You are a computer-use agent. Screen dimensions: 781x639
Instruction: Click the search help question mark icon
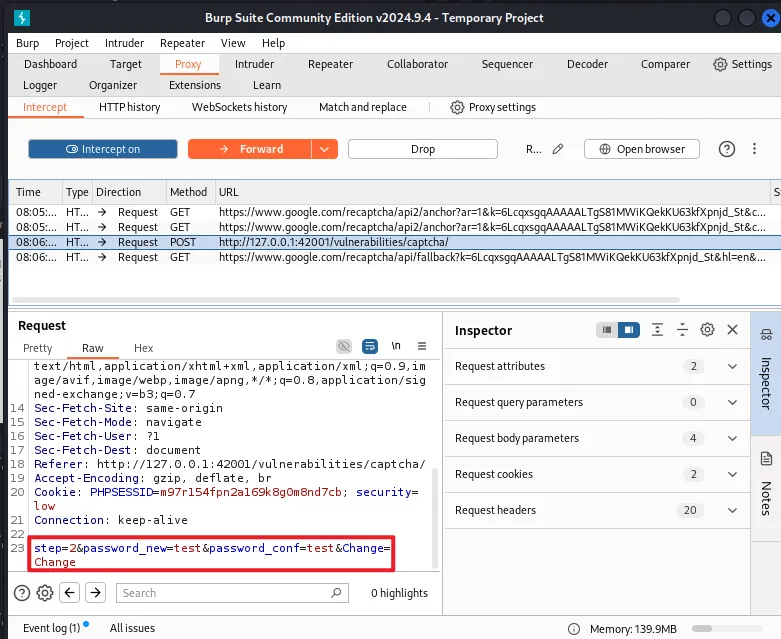pyautogui.click(x=22, y=593)
